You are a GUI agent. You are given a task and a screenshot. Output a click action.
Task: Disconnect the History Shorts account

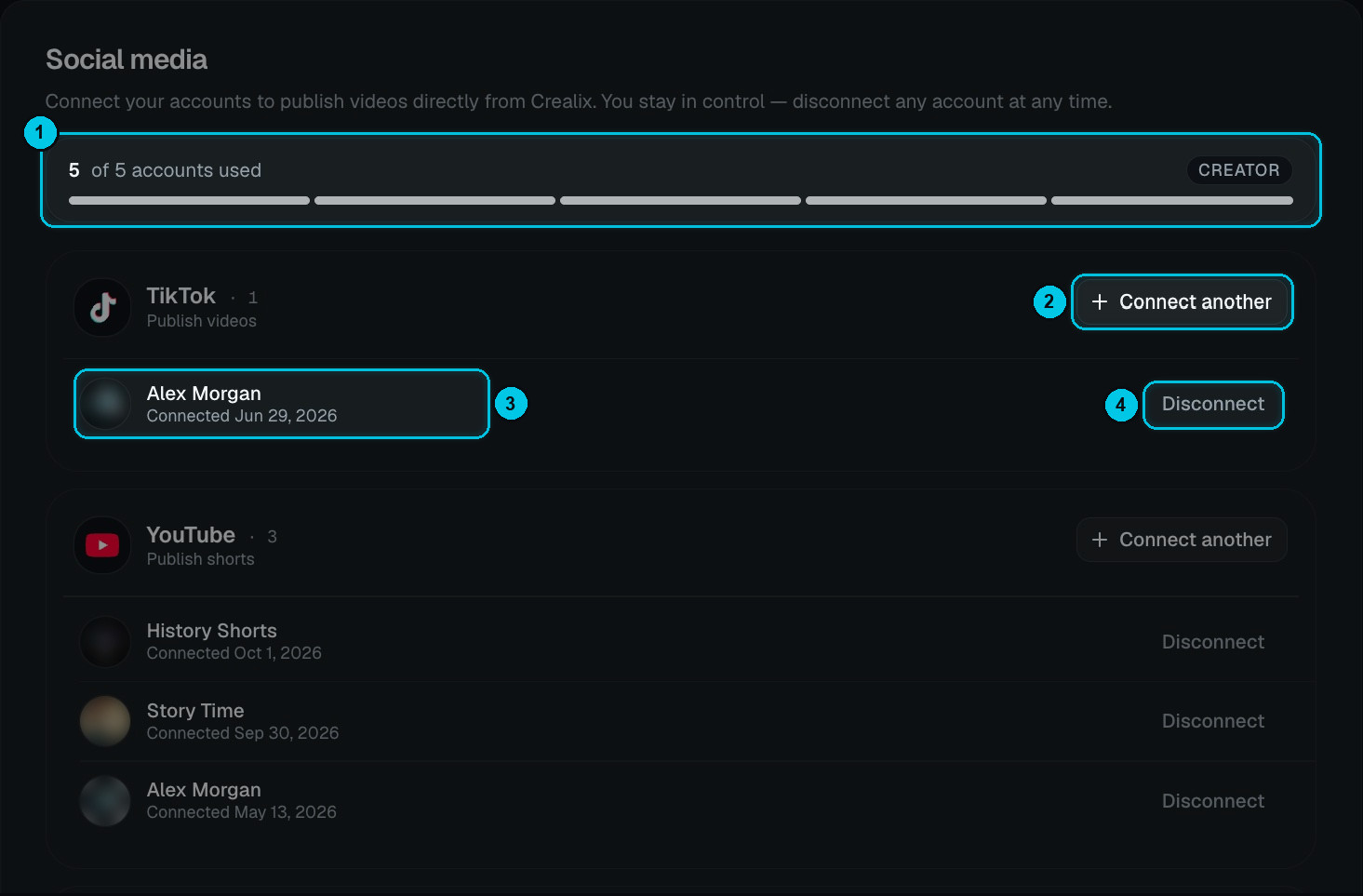pos(1213,642)
